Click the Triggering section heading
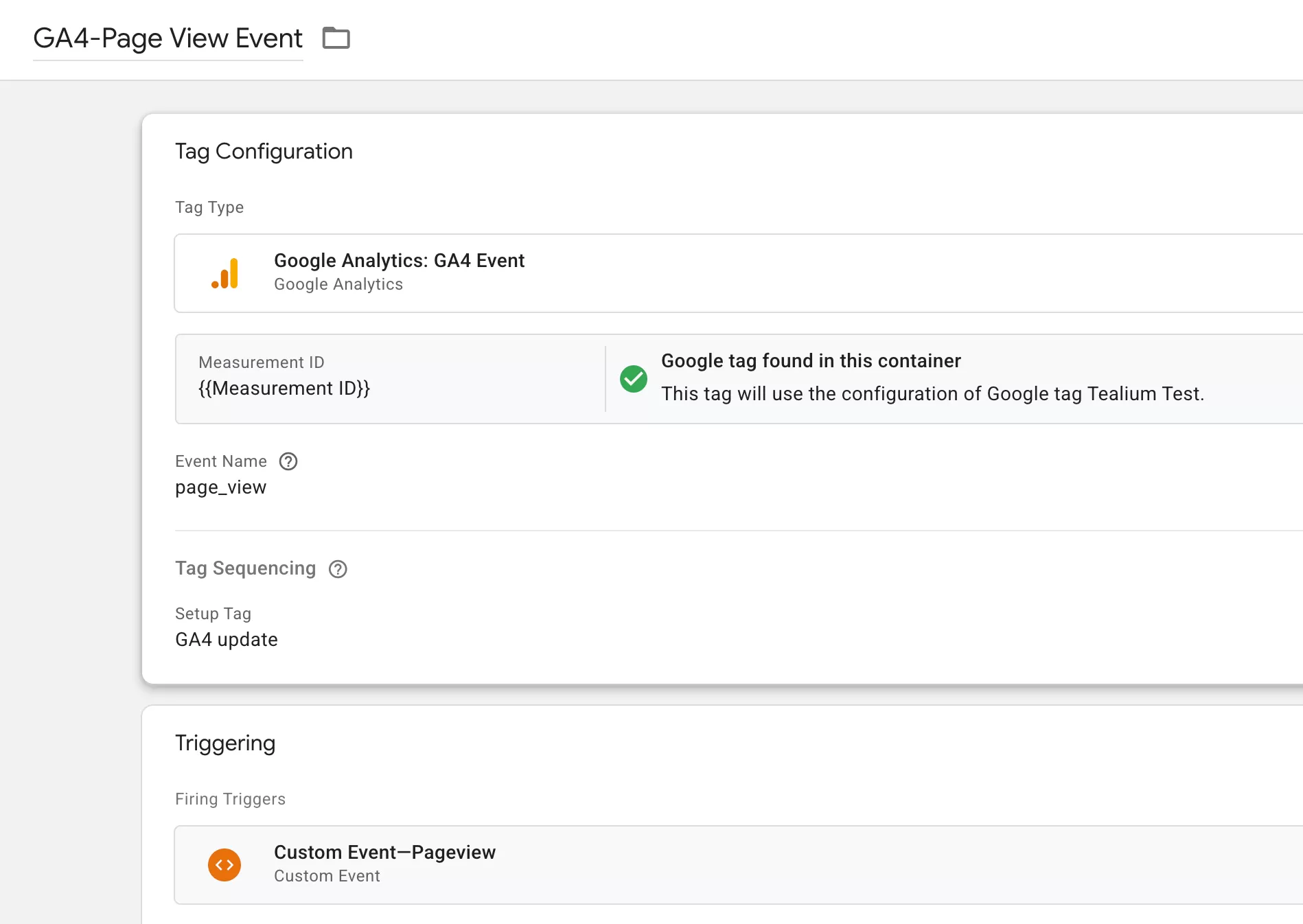Image resolution: width=1303 pixels, height=924 pixels. (x=225, y=743)
